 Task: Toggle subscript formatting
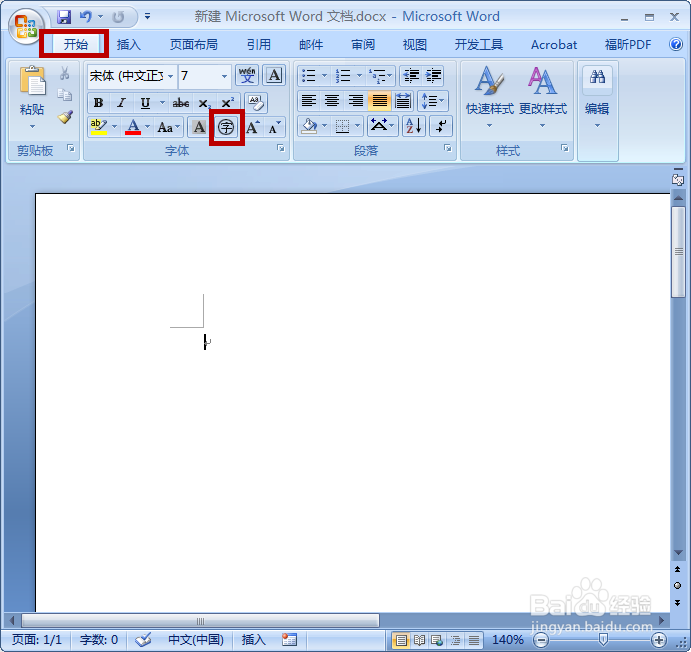coord(204,103)
